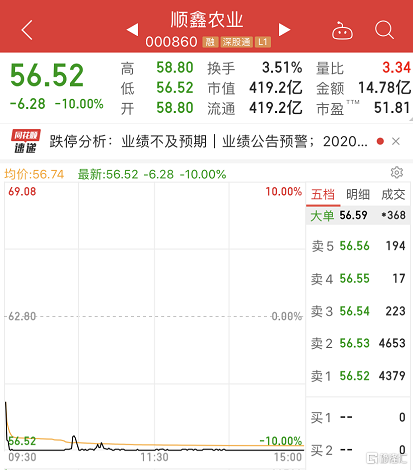Image resolution: width=413 pixels, height=470 pixels.
Task: Tap the 深股通 tag
Action: 237,42
